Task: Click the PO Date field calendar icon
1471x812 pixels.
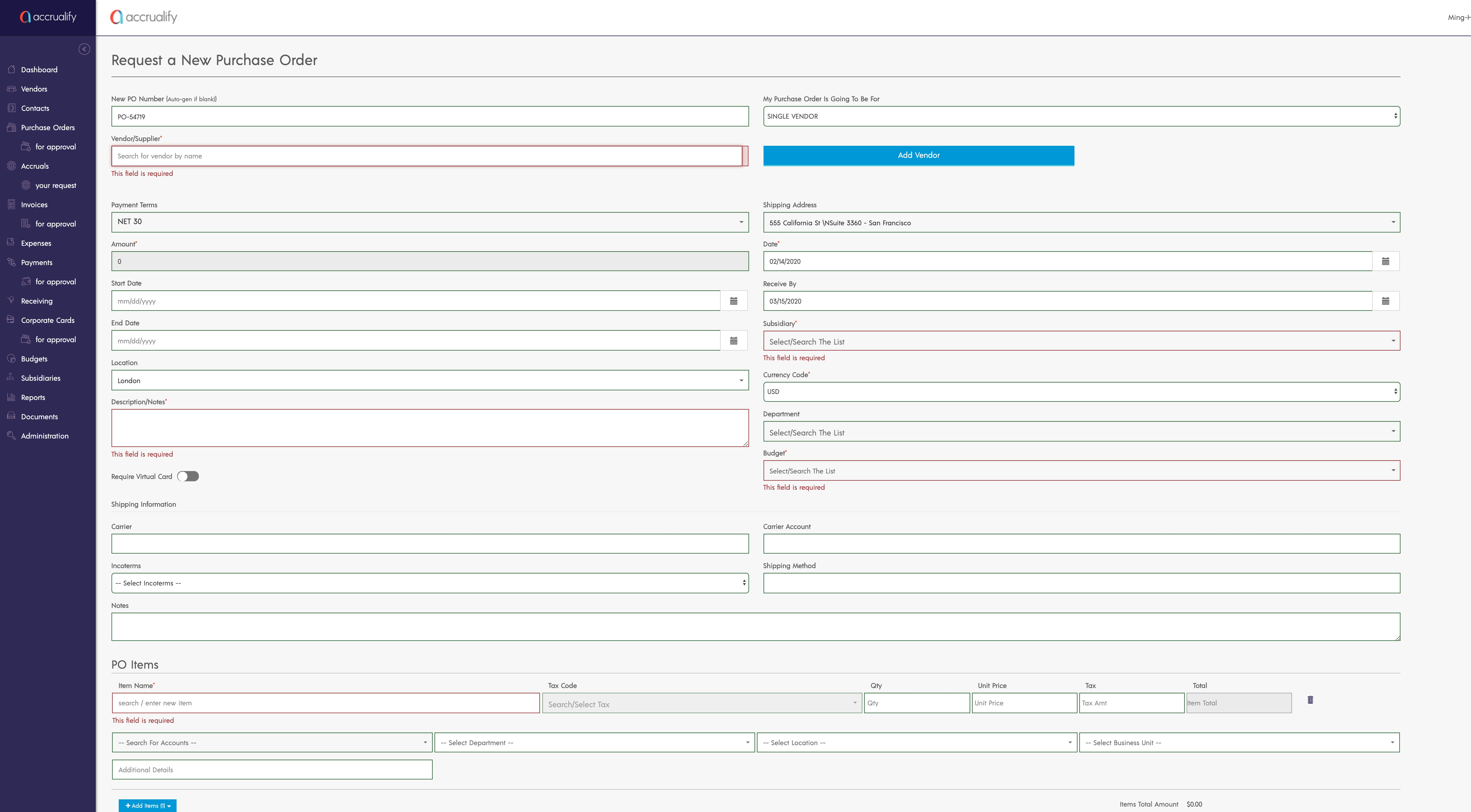Action: [1385, 261]
